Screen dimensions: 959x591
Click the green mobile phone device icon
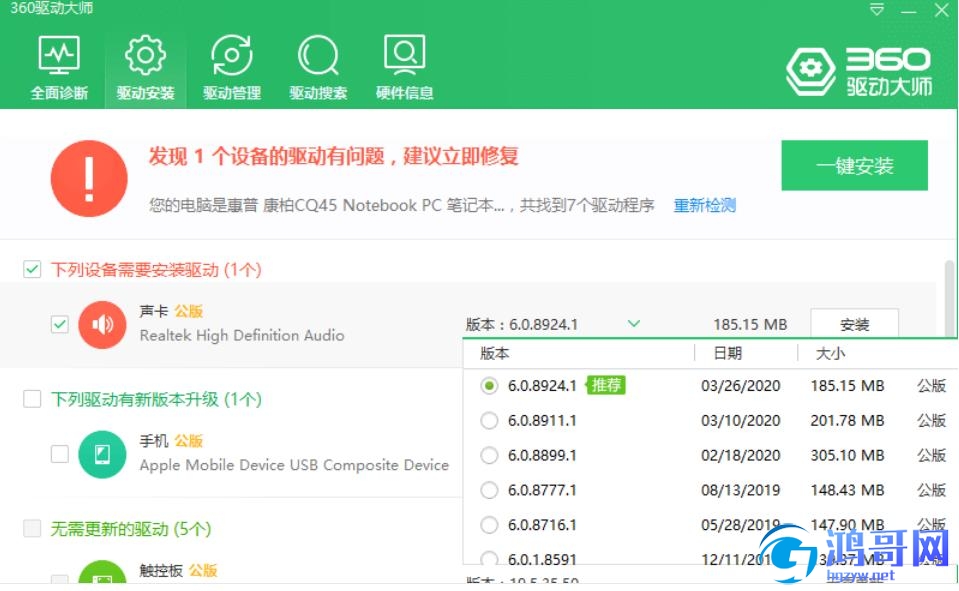(102, 455)
